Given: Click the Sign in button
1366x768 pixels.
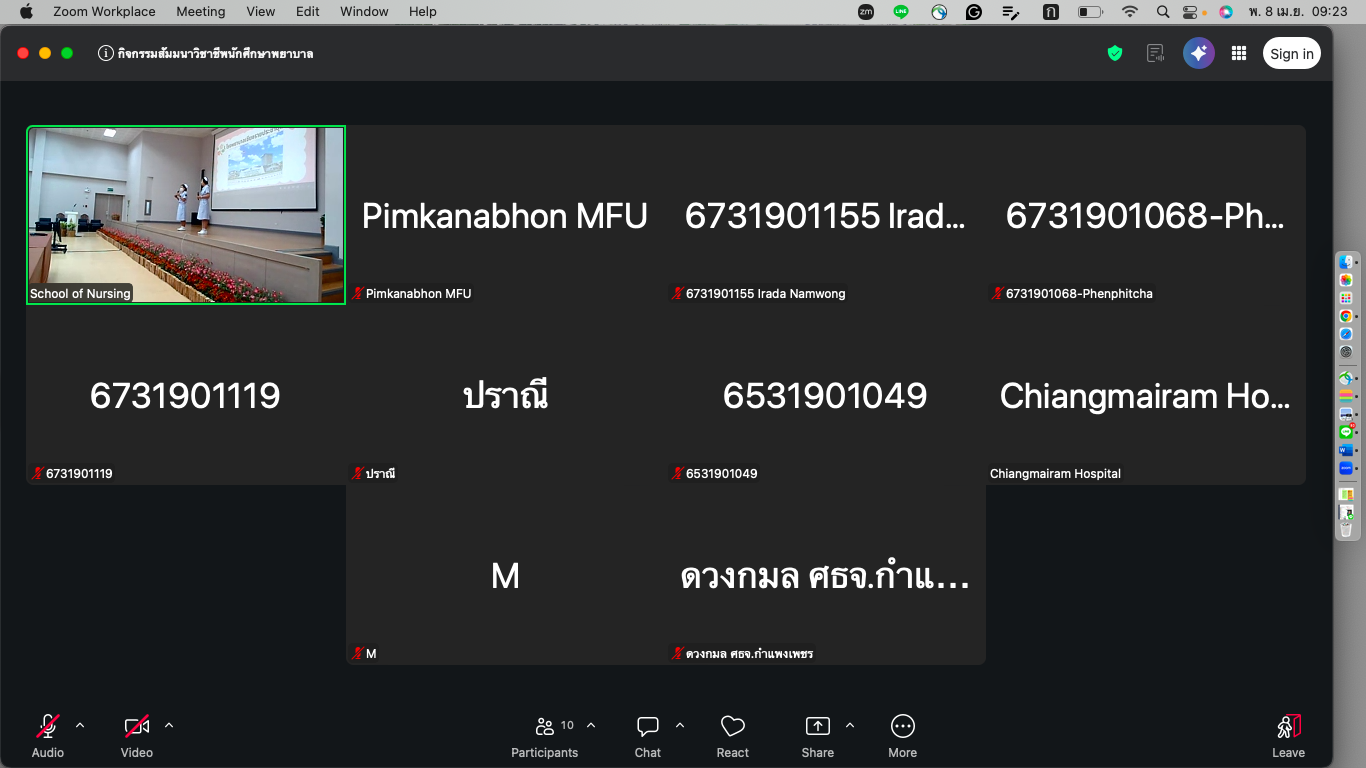Looking at the screenshot, I should [1291, 54].
